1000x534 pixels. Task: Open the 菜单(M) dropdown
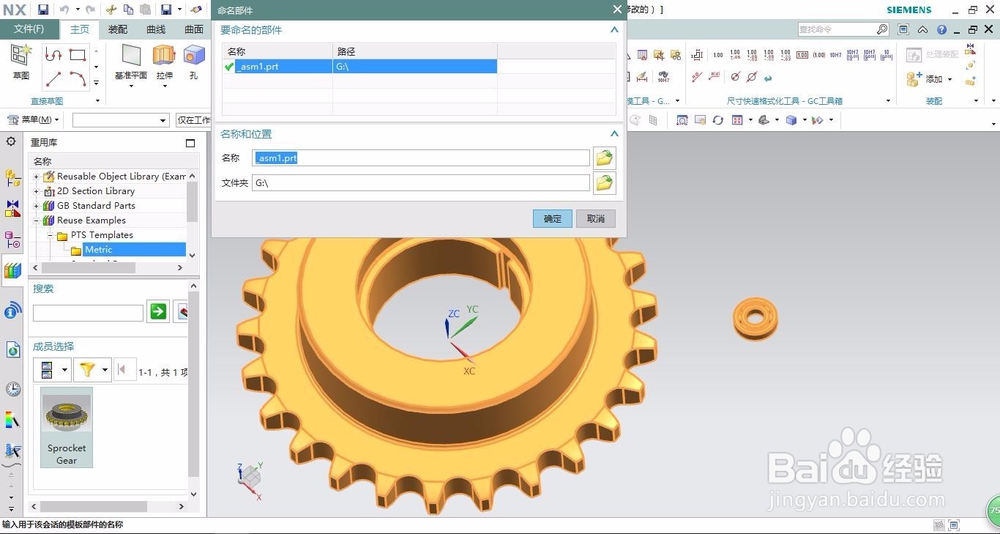click(x=33, y=120)
